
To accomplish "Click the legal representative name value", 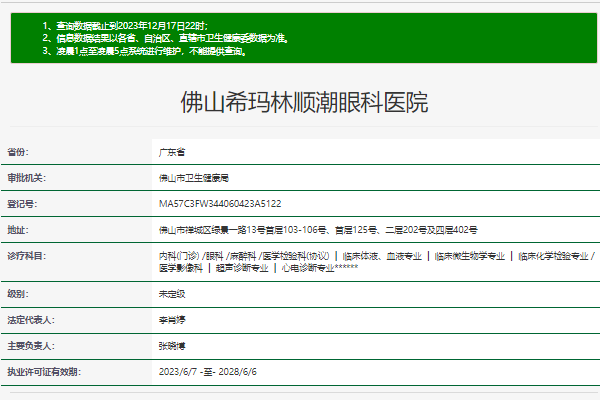I will tap(172, 320).
